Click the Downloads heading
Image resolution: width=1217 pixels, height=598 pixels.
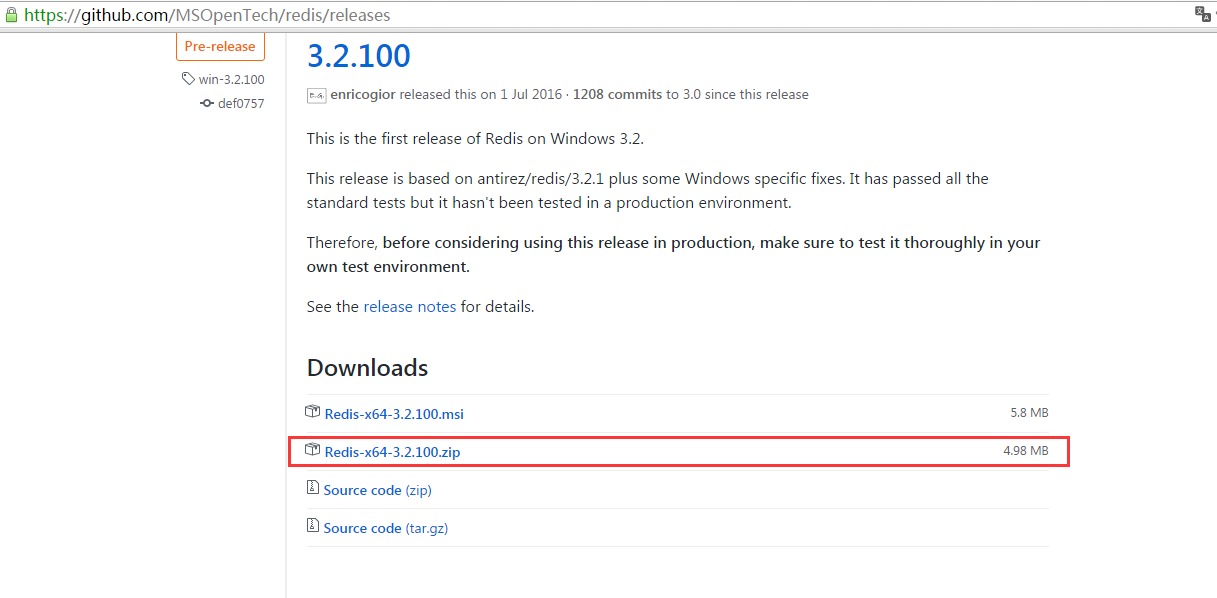(367, 368)
